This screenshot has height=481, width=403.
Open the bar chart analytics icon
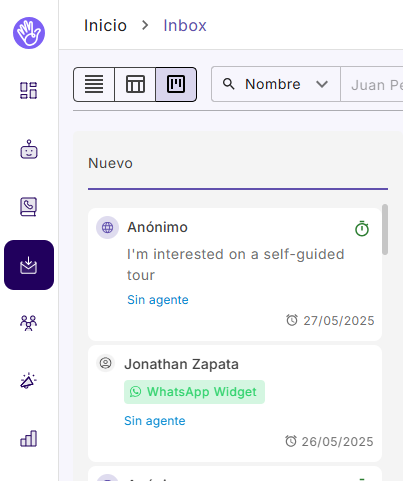pos(28,438)
